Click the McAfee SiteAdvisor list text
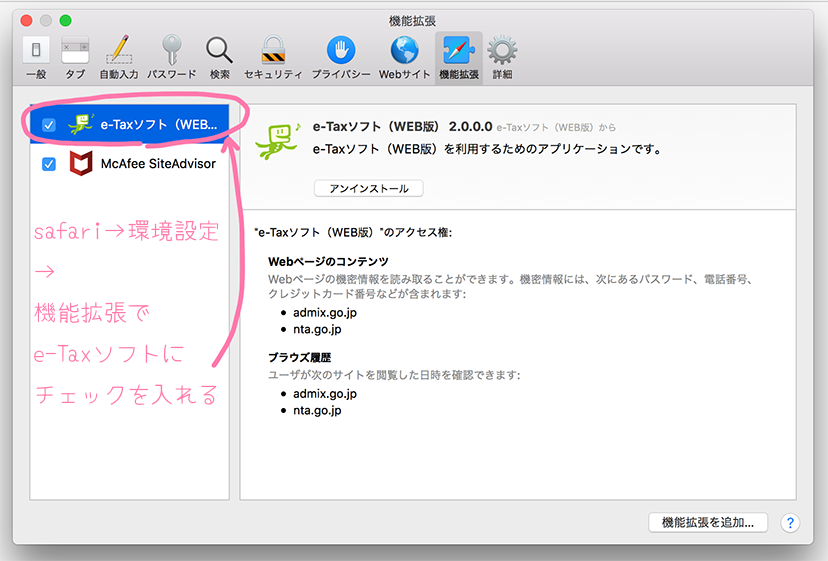This screenshot has width=828, height=561. point(158,164)
